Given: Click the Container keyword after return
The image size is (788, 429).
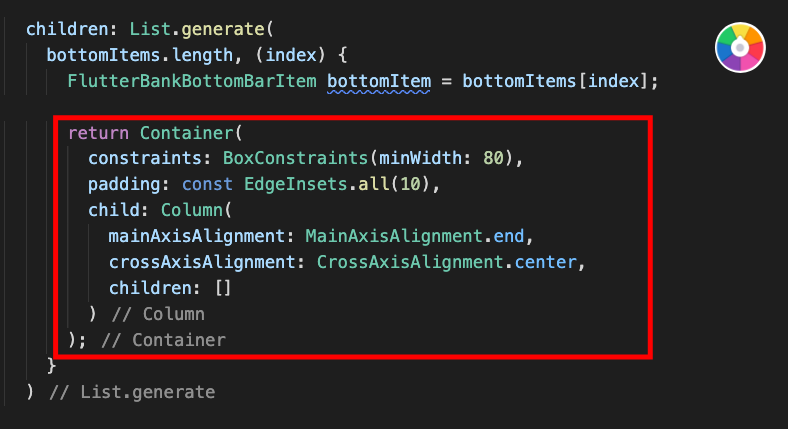Looking at the screenshot, I should (187, 133).
